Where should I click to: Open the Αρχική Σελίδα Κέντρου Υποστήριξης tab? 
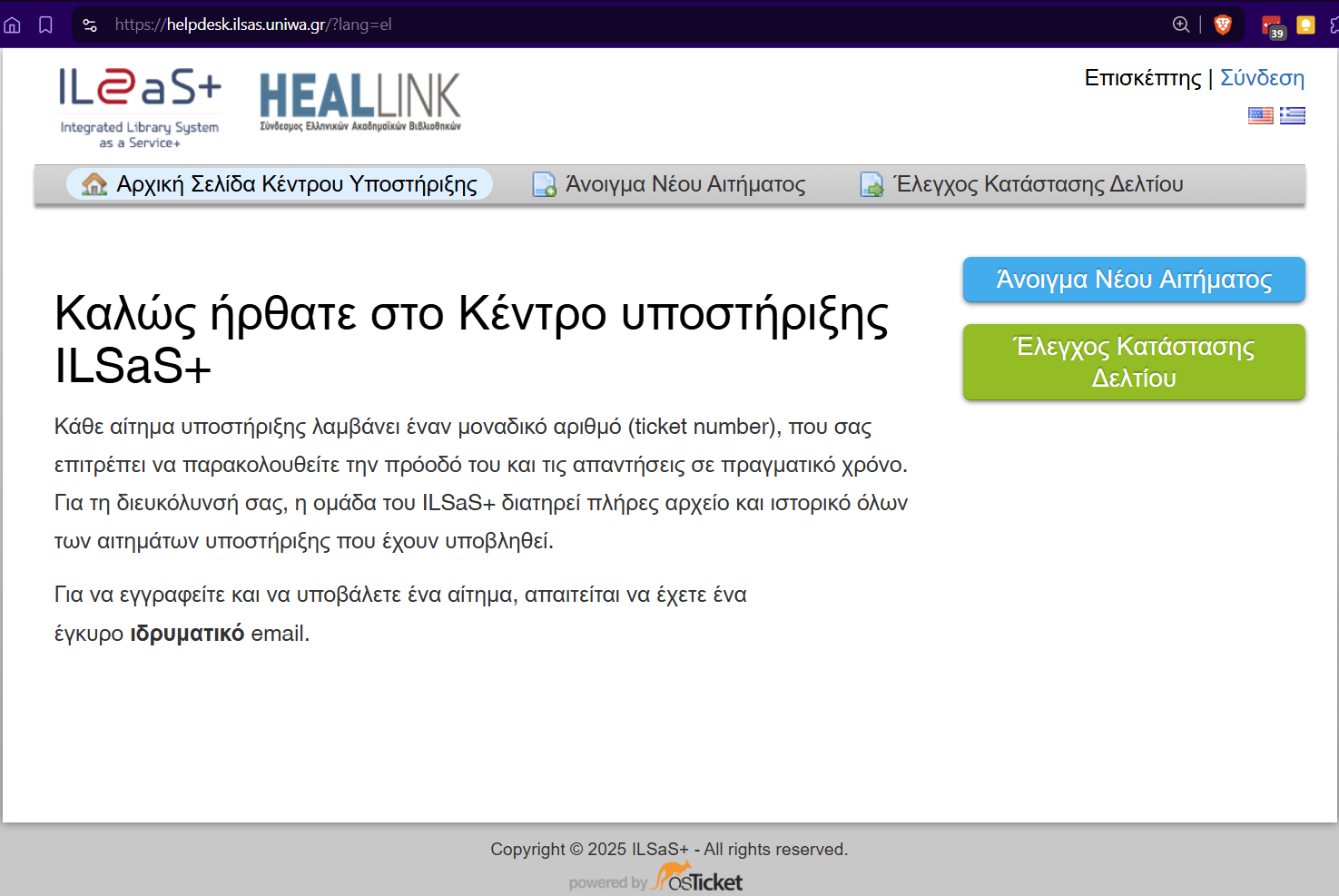pyautogui.click(x=296, y=184)
